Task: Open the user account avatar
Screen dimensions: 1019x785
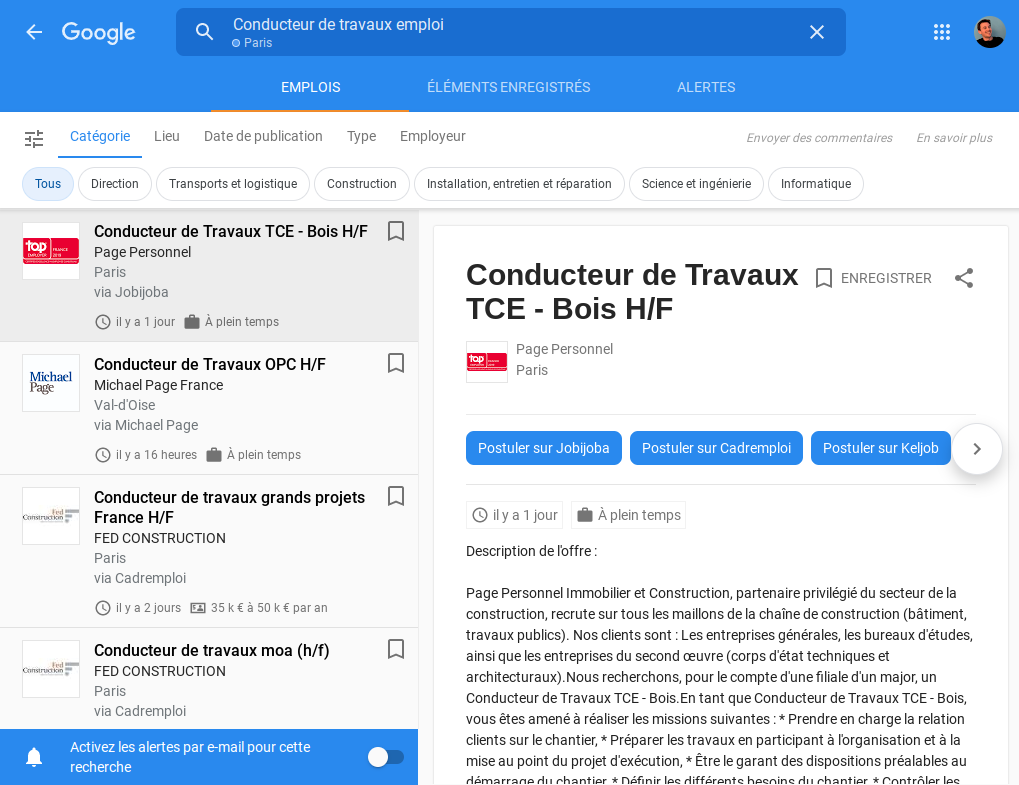Action: click(989, 32)
